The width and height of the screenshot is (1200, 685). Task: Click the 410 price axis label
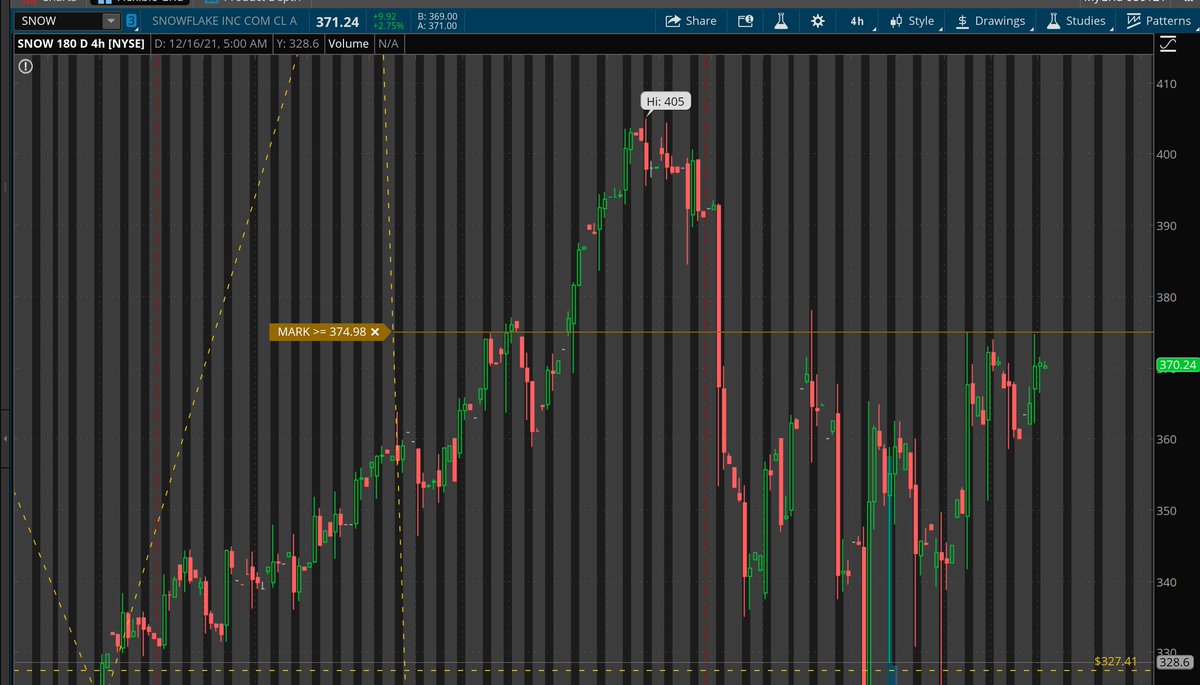click(1166, 84)
